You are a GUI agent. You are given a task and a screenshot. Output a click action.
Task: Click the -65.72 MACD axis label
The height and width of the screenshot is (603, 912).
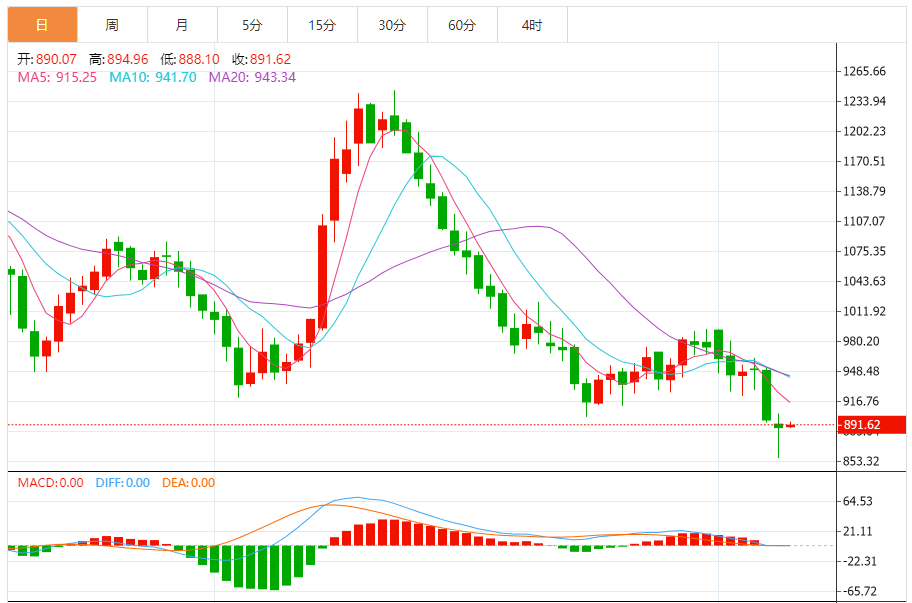coord(860,591)
